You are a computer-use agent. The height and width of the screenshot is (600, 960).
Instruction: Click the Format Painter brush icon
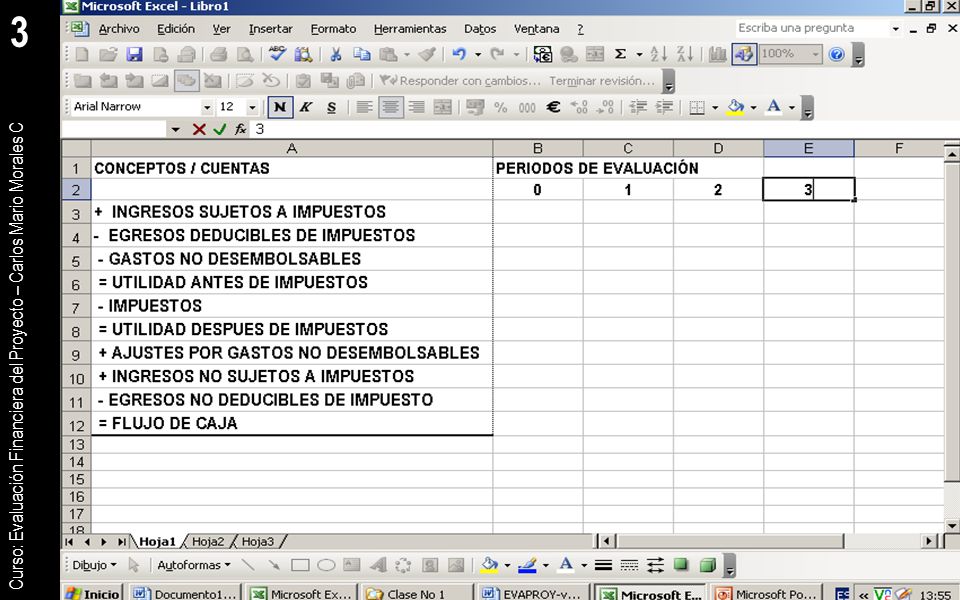pos(427,54)
